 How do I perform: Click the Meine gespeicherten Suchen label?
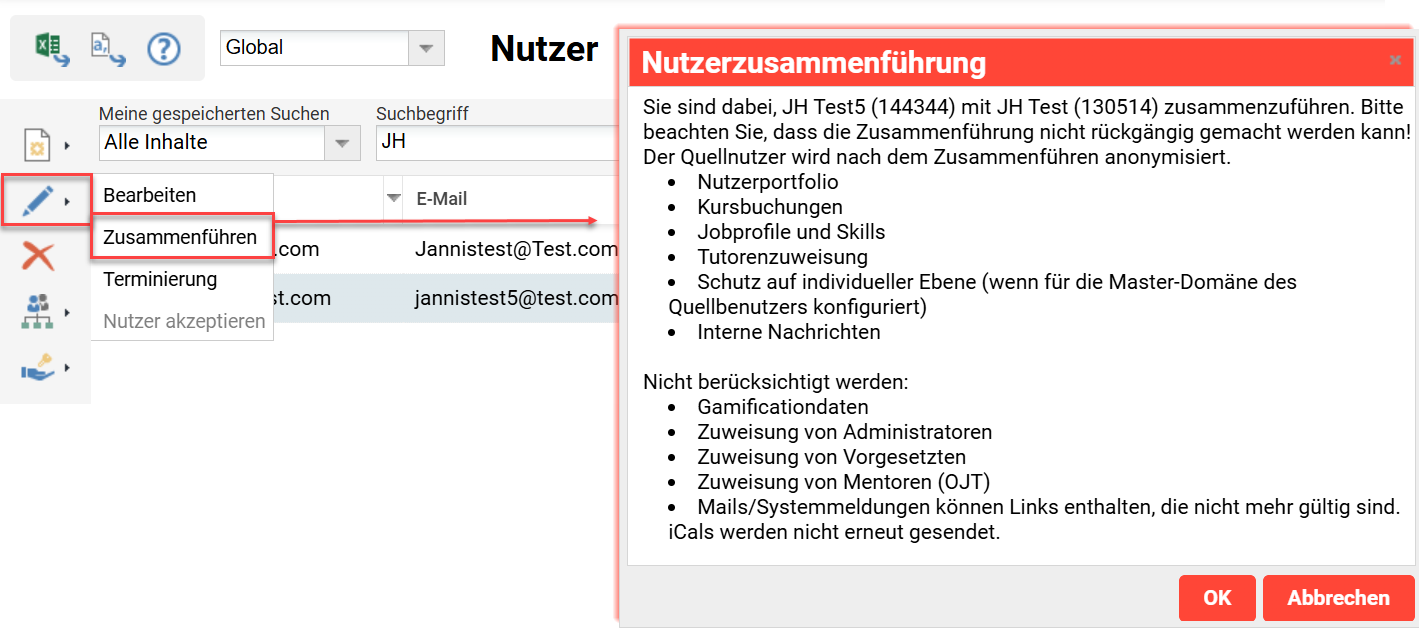point(214,114)
